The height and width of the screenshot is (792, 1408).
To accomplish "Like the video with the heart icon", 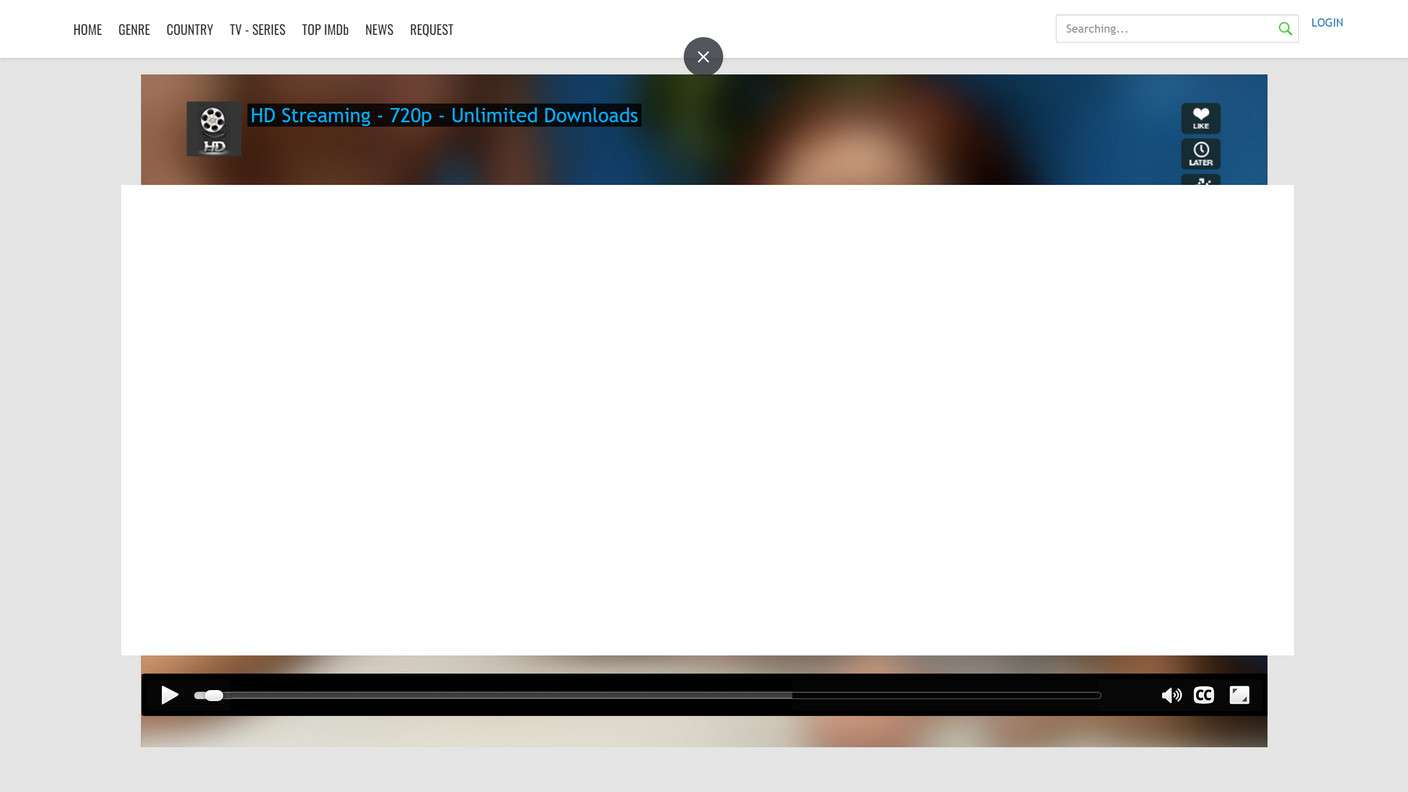I will 1201,118.
